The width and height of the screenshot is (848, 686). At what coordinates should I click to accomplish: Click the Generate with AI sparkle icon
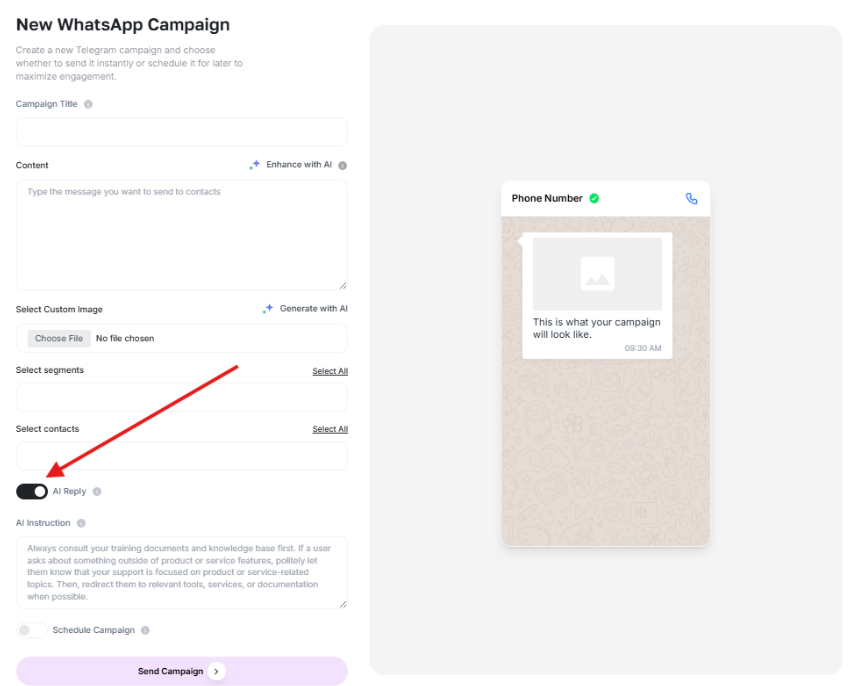(x=268, y=308)
